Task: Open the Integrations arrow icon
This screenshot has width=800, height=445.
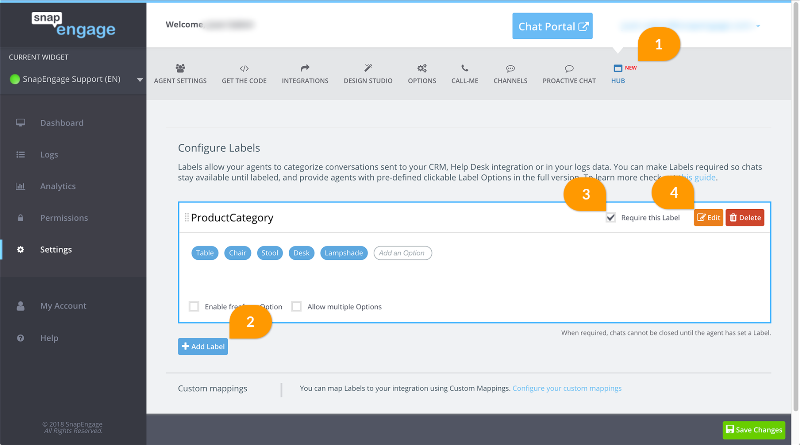Action: click(305, 68)
